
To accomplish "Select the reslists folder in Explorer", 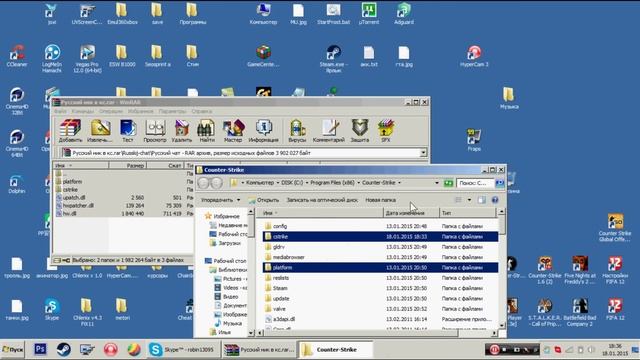I will tap(380, 278).
